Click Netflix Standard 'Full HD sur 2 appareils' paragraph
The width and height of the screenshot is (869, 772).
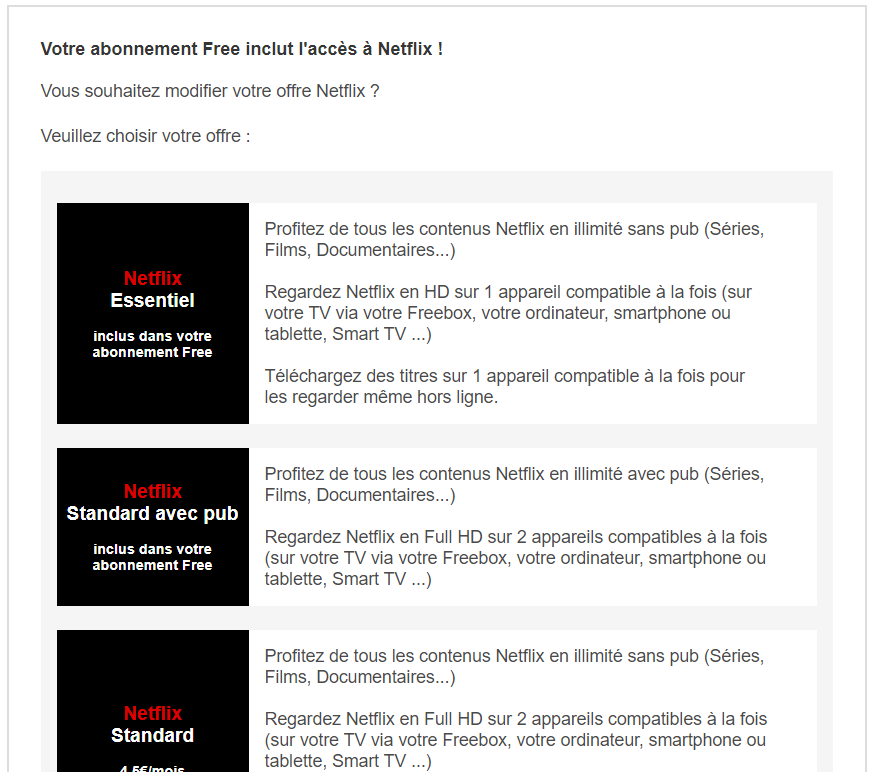point(516,740)
